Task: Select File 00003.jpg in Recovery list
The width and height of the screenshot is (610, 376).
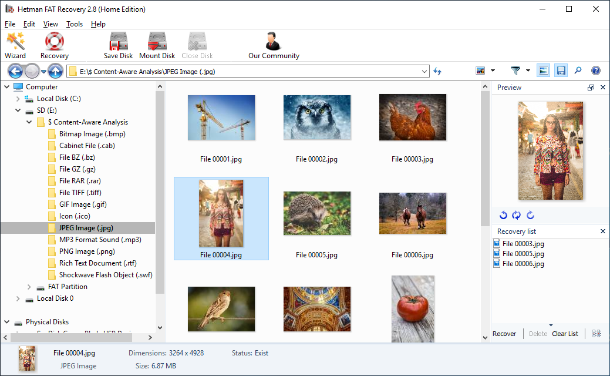Action: pyautogui.click(x=519, y=244)
